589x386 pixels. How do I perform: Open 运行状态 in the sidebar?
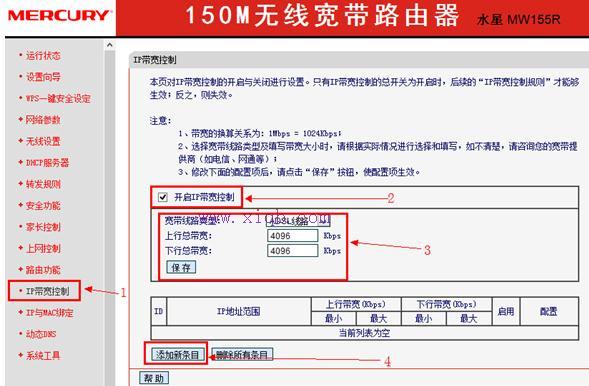(x=43, y=56)
